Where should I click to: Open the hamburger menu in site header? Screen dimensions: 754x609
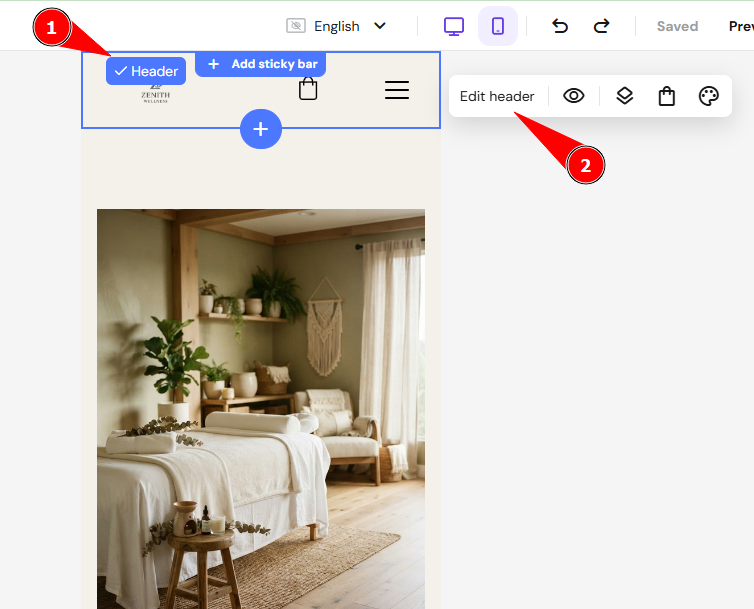click(397, 90)
